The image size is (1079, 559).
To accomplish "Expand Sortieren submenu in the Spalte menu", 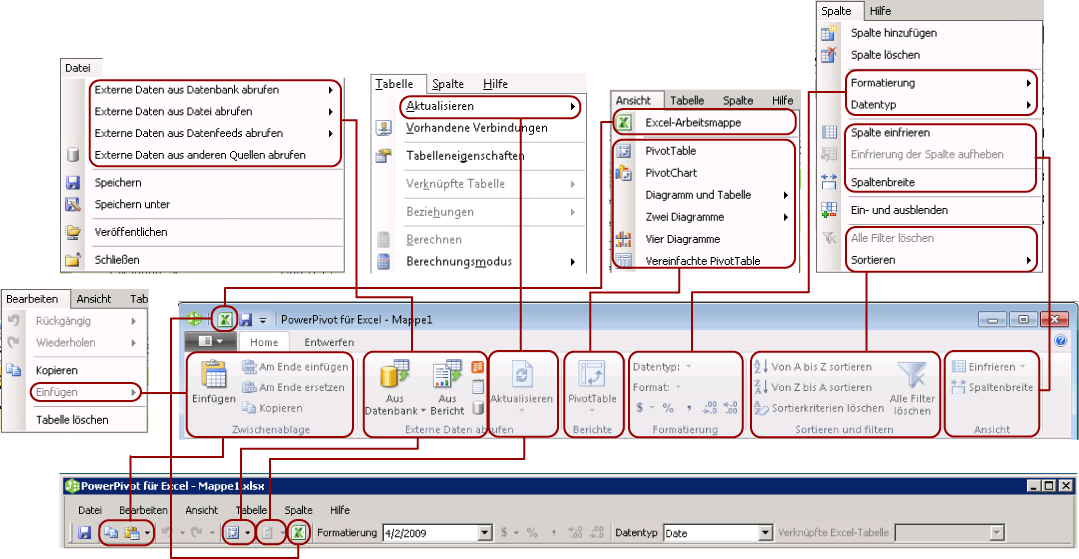I will point(1029,261).
